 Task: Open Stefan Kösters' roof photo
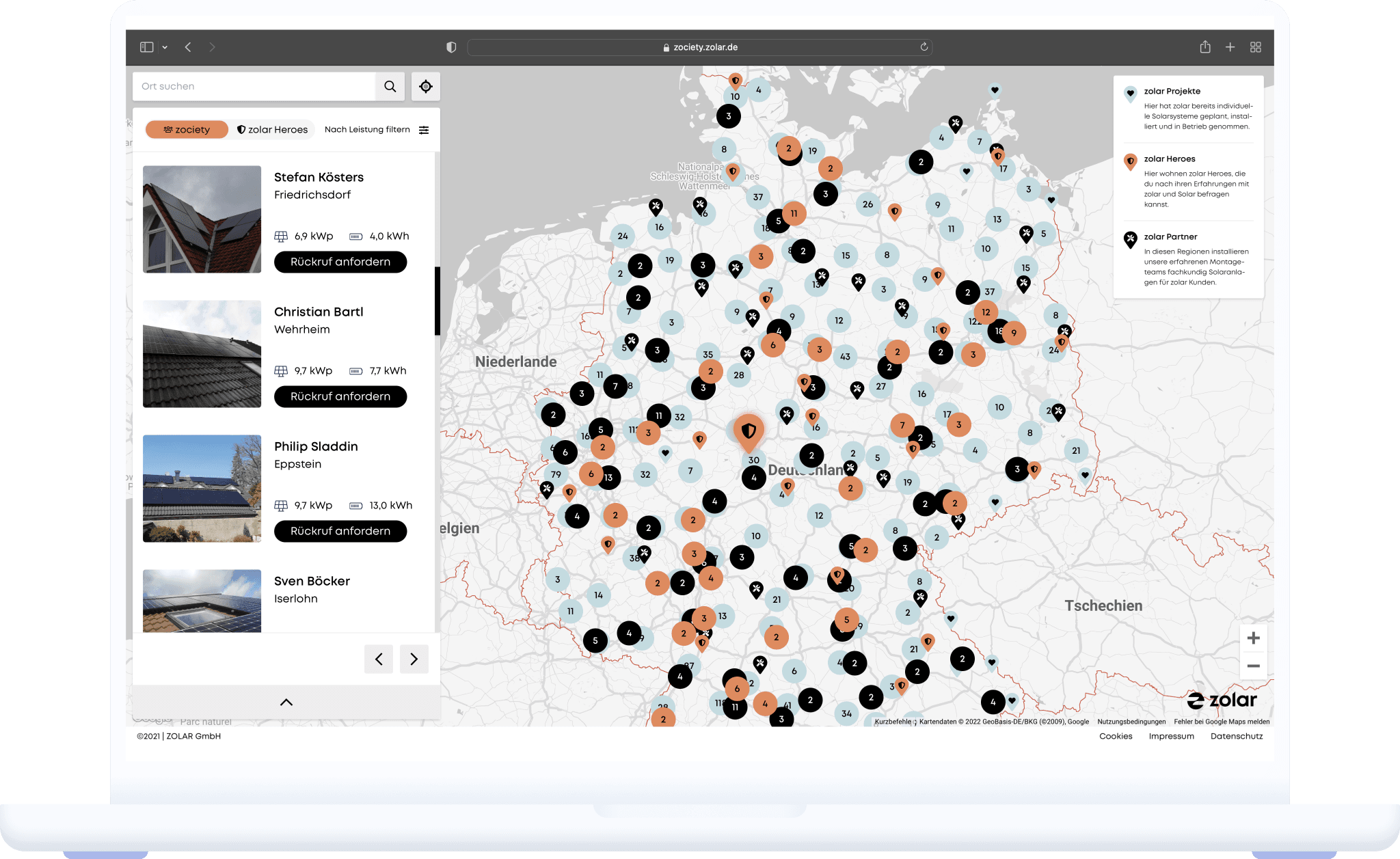pyautogui.click(x=202, y=219)
